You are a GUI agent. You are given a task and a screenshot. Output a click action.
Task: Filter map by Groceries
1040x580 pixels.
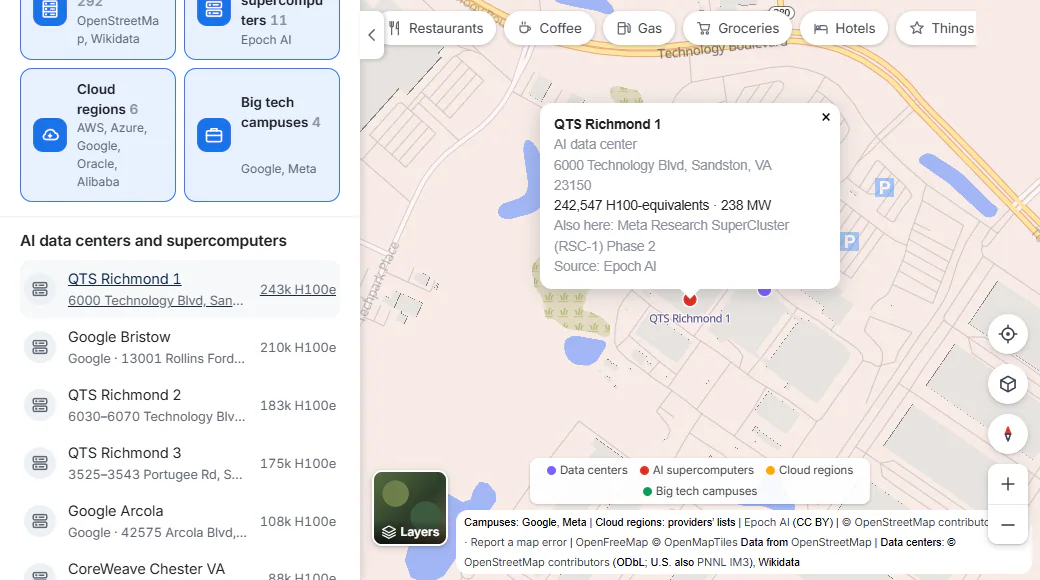coord(738,29)
